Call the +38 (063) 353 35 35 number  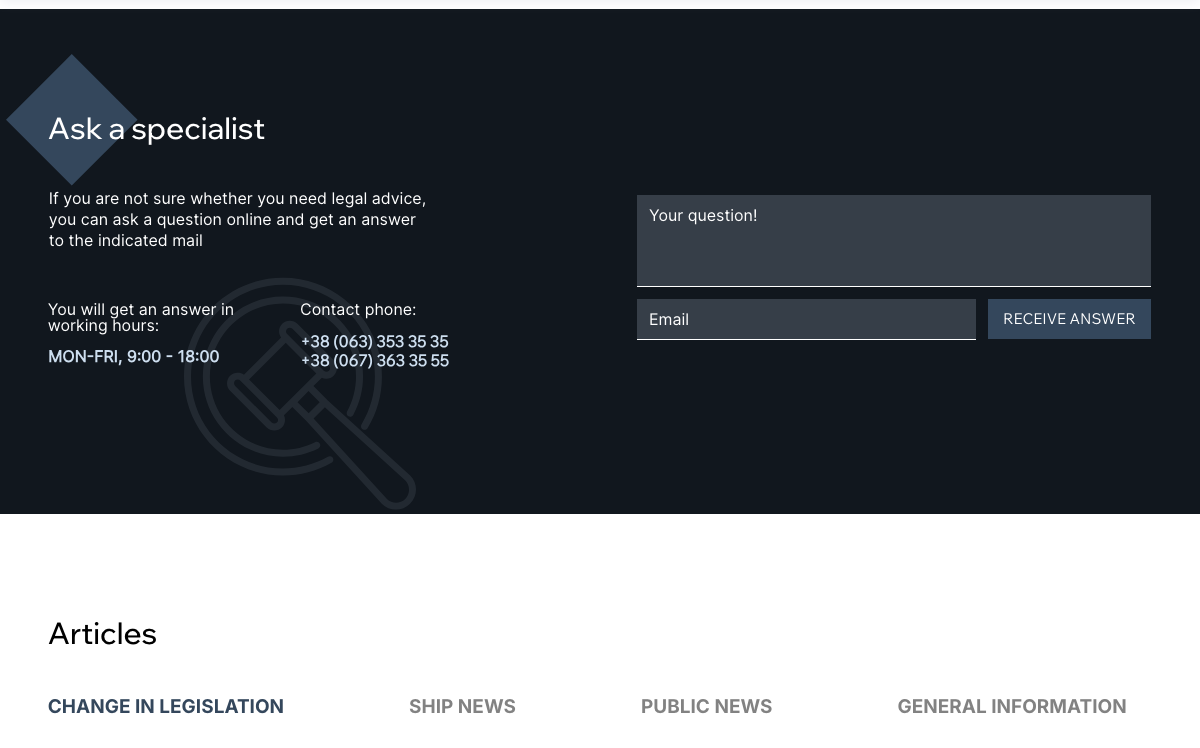[375, 342]
